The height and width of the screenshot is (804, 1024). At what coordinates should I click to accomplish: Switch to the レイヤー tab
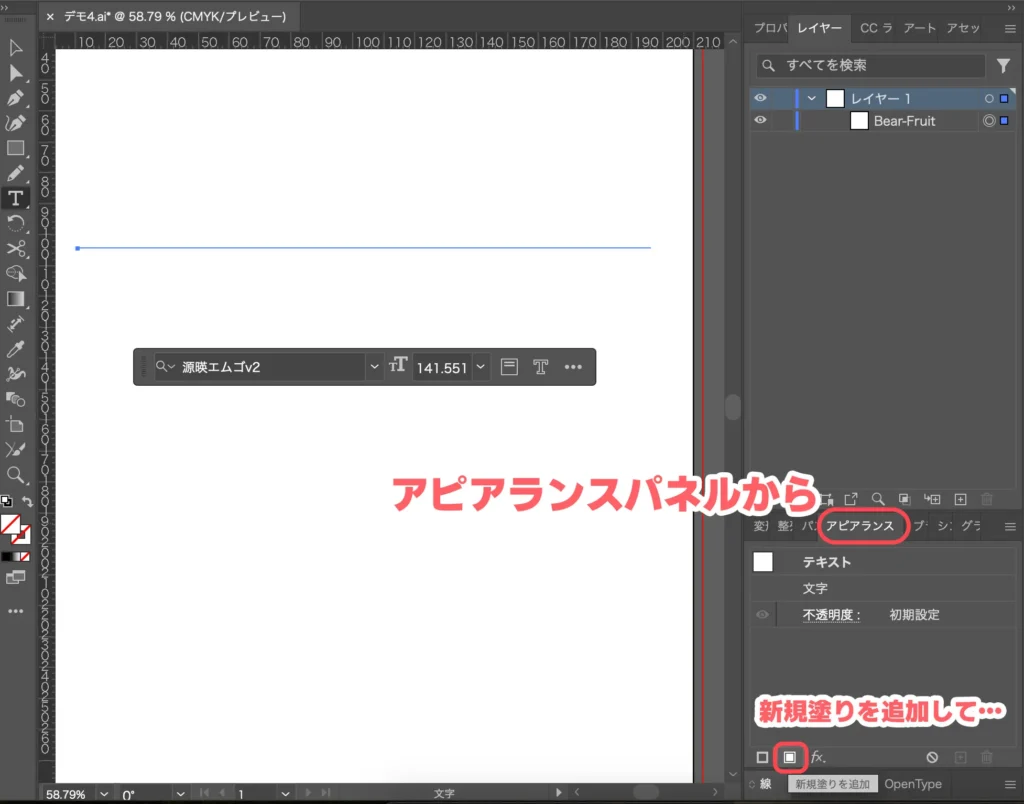(819, 28)
